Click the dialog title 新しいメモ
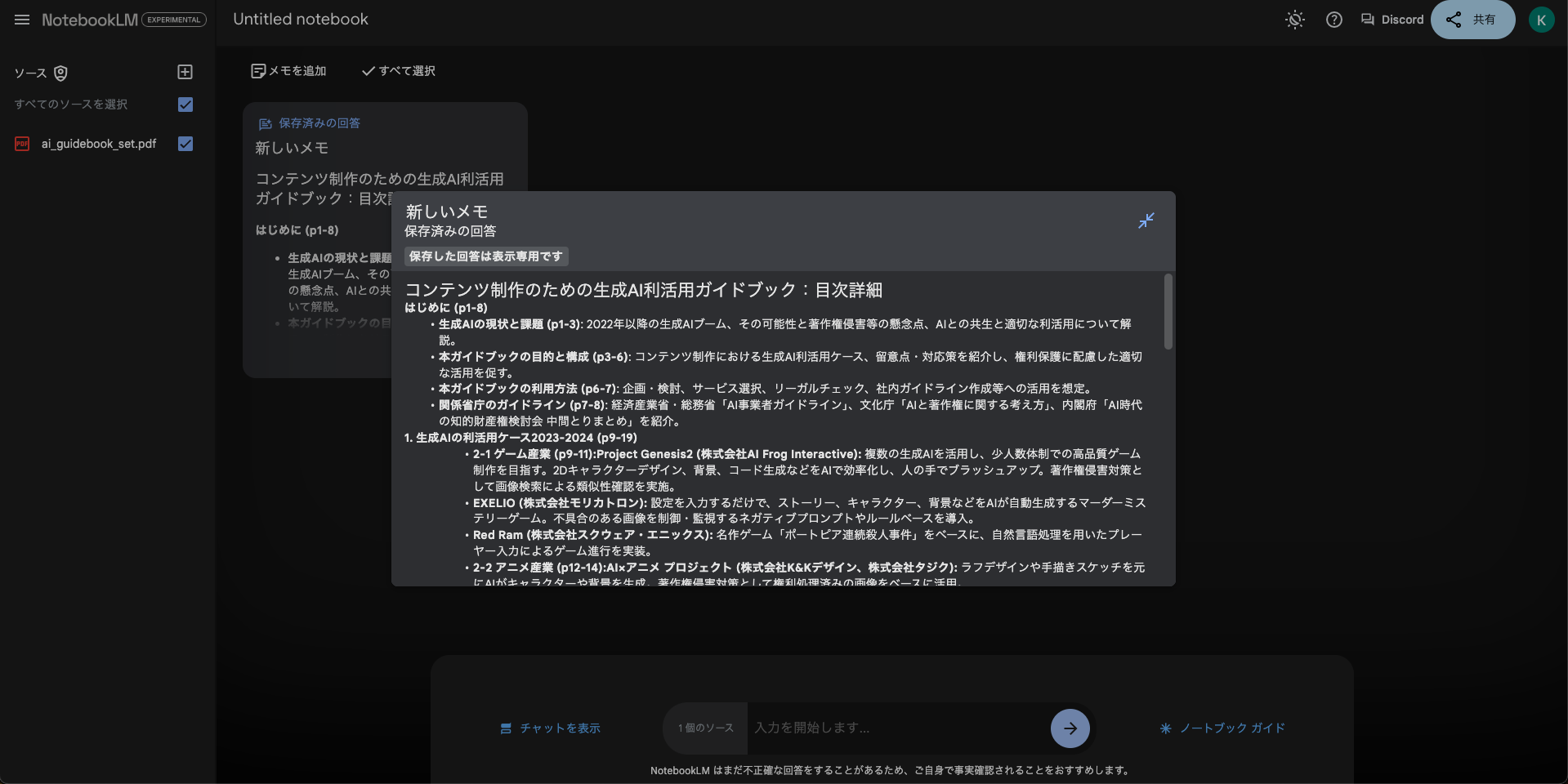Image resolution: width=1568 pixels, height=784 pixels. 447,212
